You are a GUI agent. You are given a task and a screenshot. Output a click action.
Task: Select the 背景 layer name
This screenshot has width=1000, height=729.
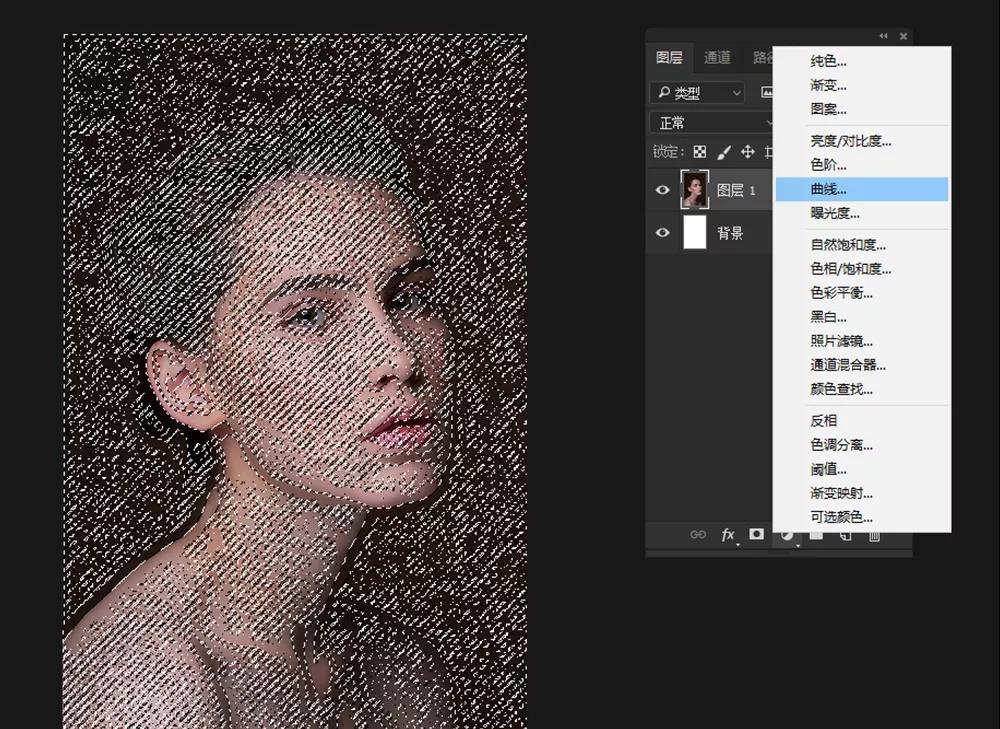(x=730, y=233)
